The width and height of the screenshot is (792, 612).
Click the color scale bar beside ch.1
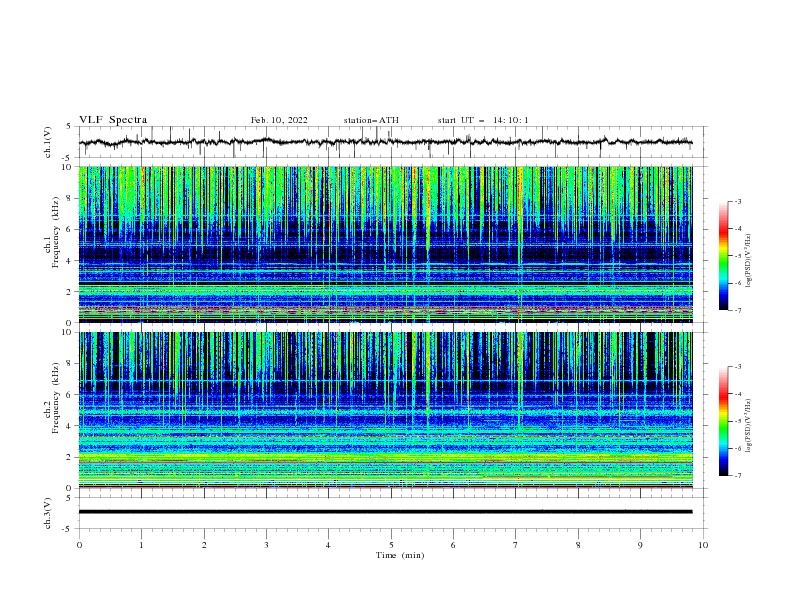[x=723, y=256]
